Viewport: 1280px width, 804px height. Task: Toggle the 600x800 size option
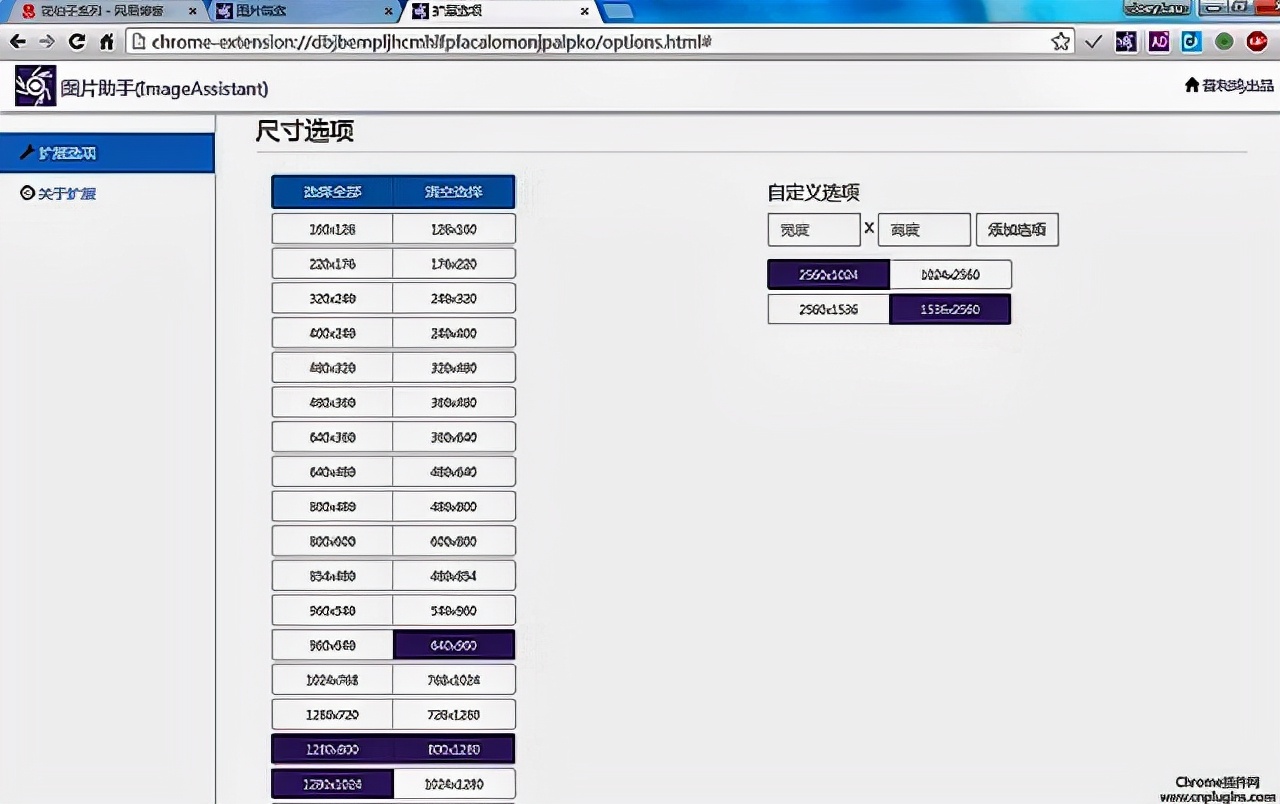coord(454,541)
